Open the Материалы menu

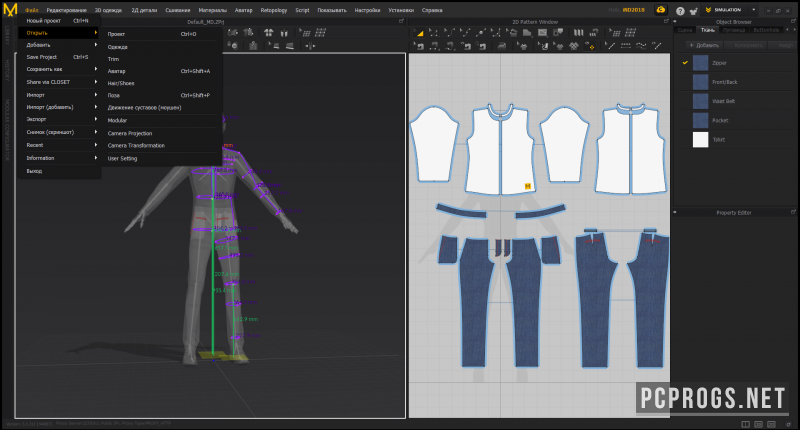pyautogui.click(x=212, y=10)
